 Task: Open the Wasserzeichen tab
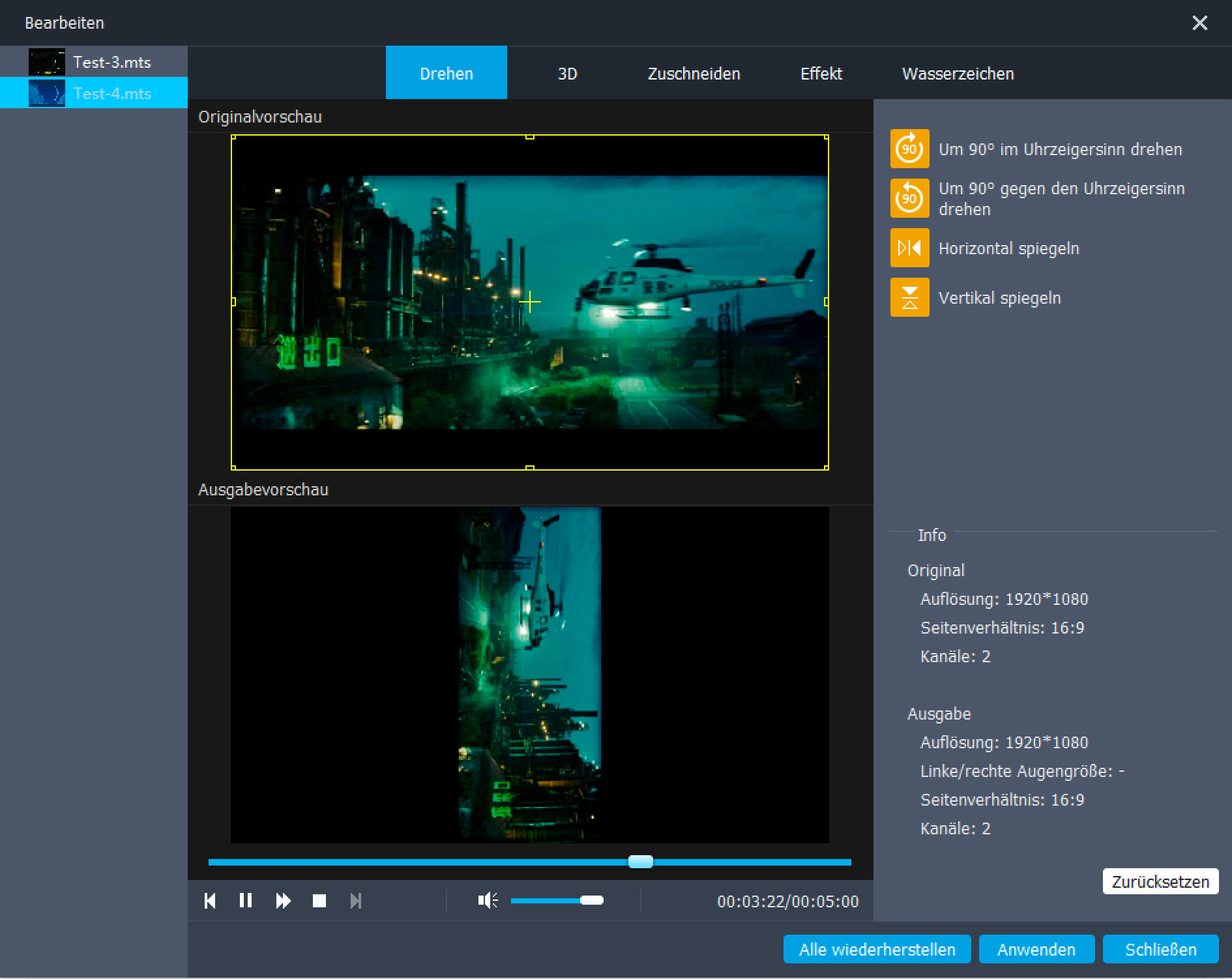(x=958, y=73)
